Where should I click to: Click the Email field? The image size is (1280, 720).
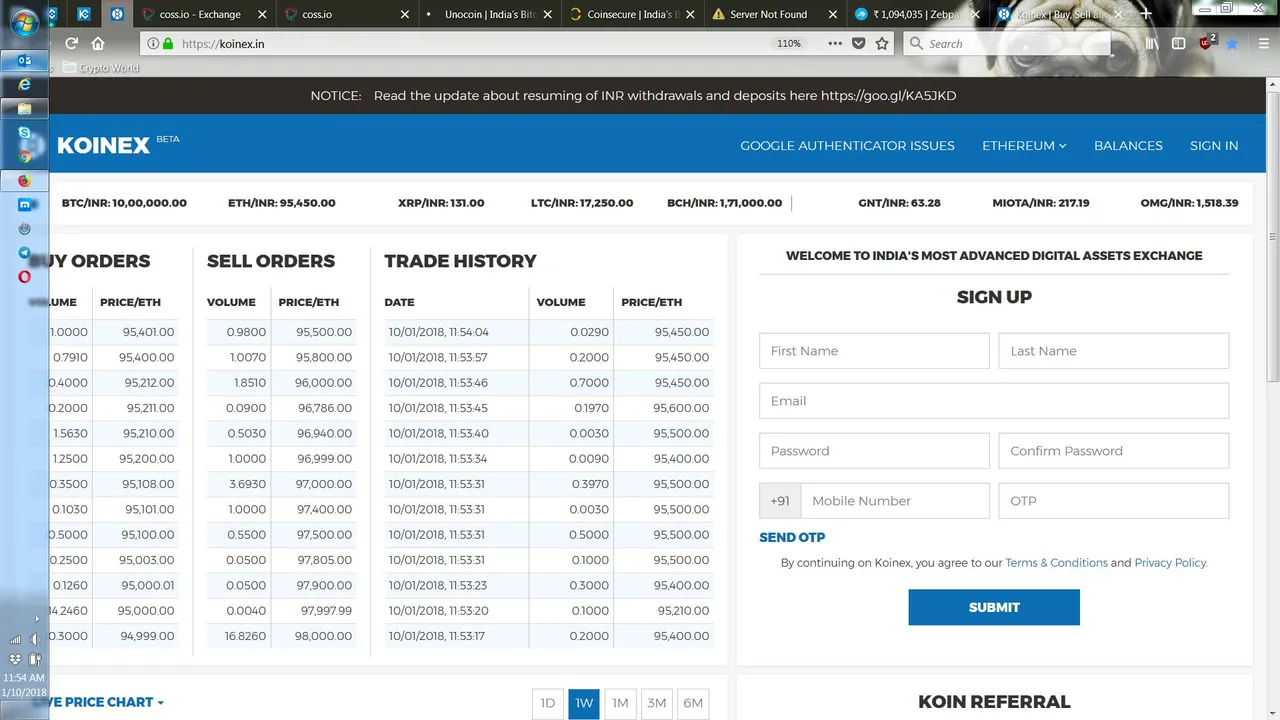click(x=994, y=401)
